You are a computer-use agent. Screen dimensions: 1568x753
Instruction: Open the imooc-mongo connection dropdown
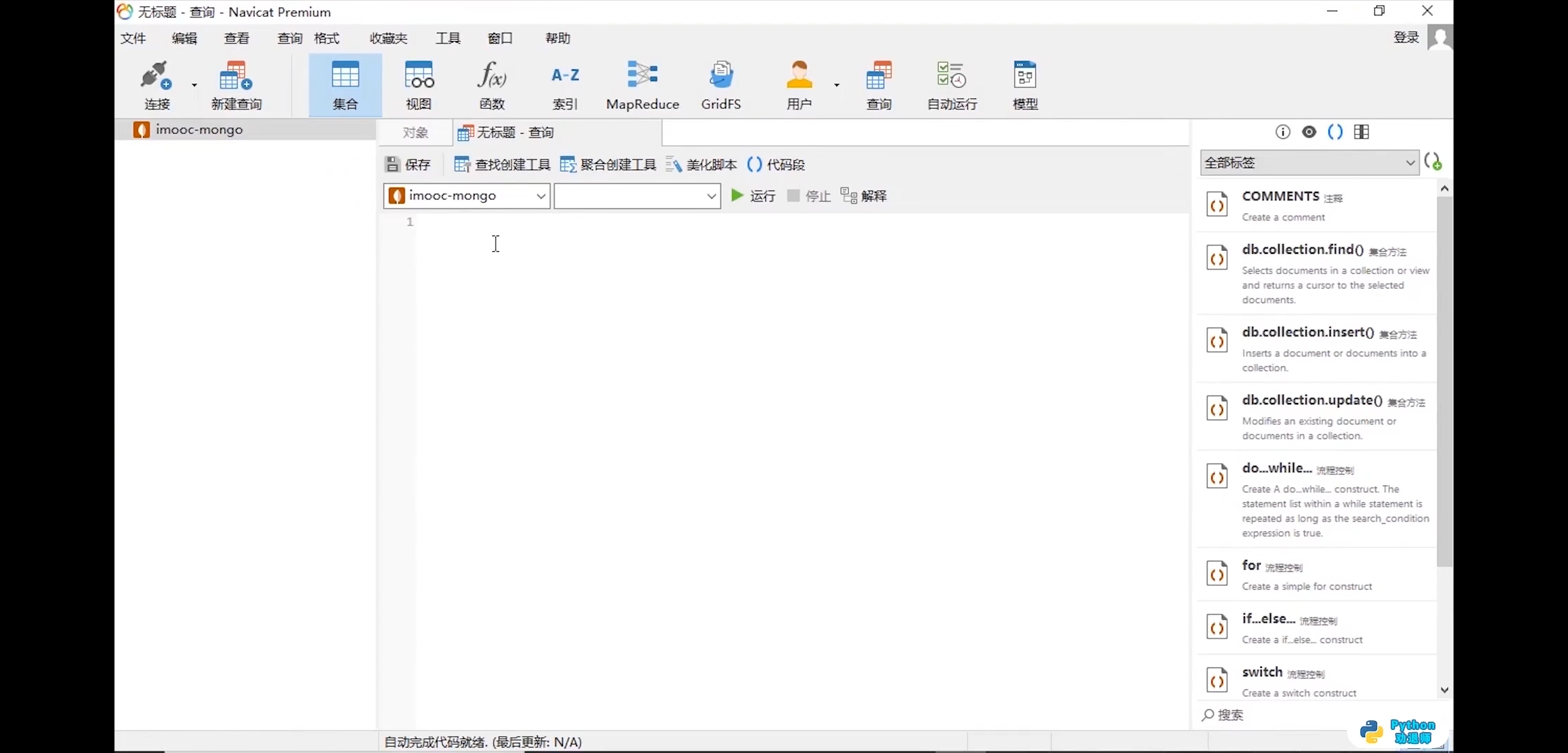pyautogui.click(x=467, y=196)
